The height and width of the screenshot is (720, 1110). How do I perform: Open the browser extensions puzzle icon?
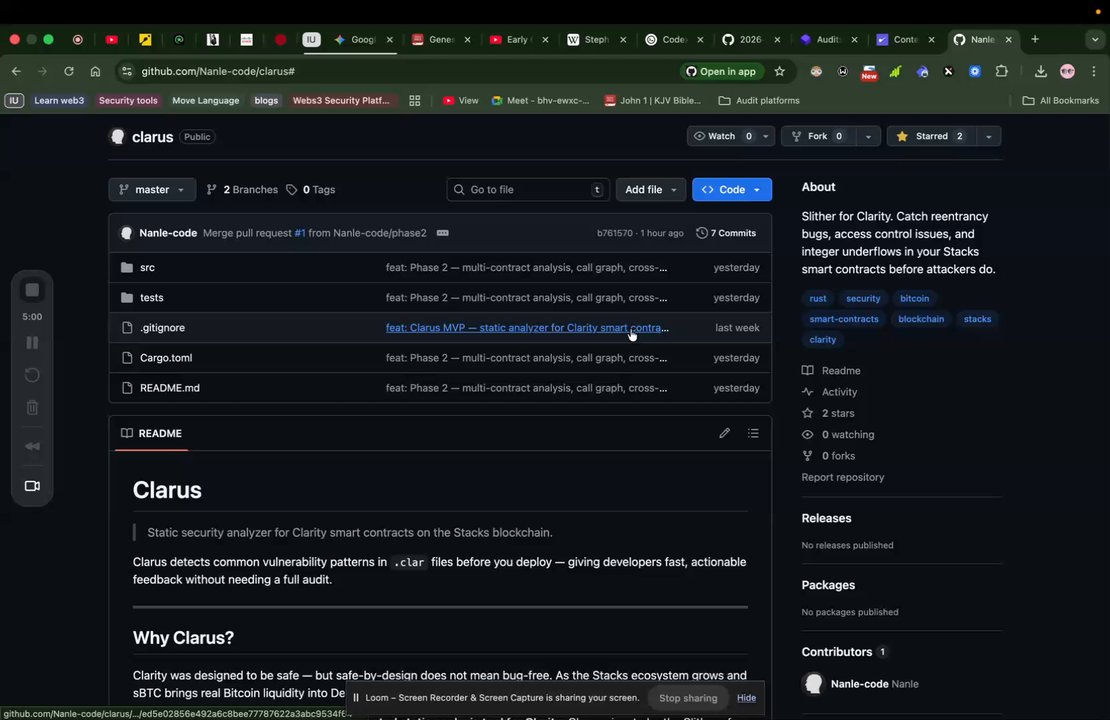point(1001,72)
